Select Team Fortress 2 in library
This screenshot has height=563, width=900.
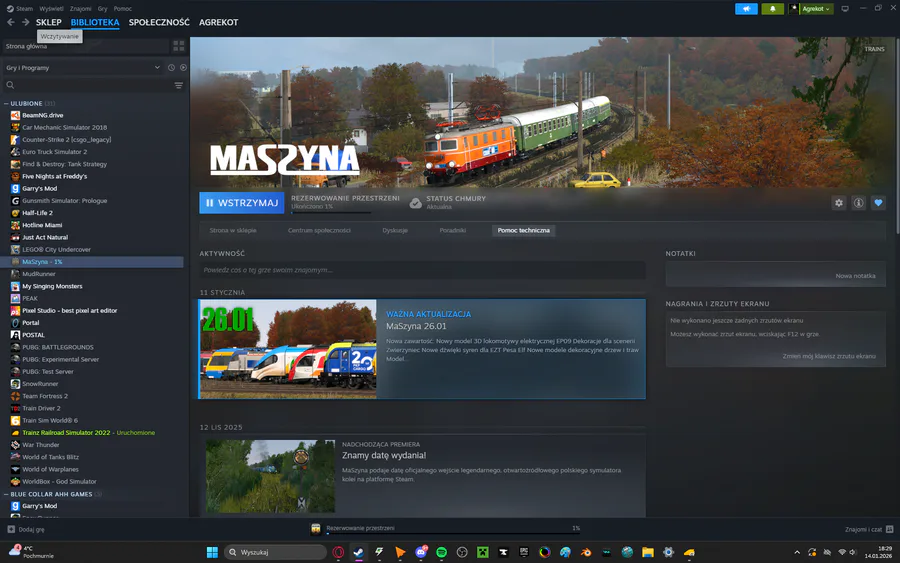click(45, 396)
